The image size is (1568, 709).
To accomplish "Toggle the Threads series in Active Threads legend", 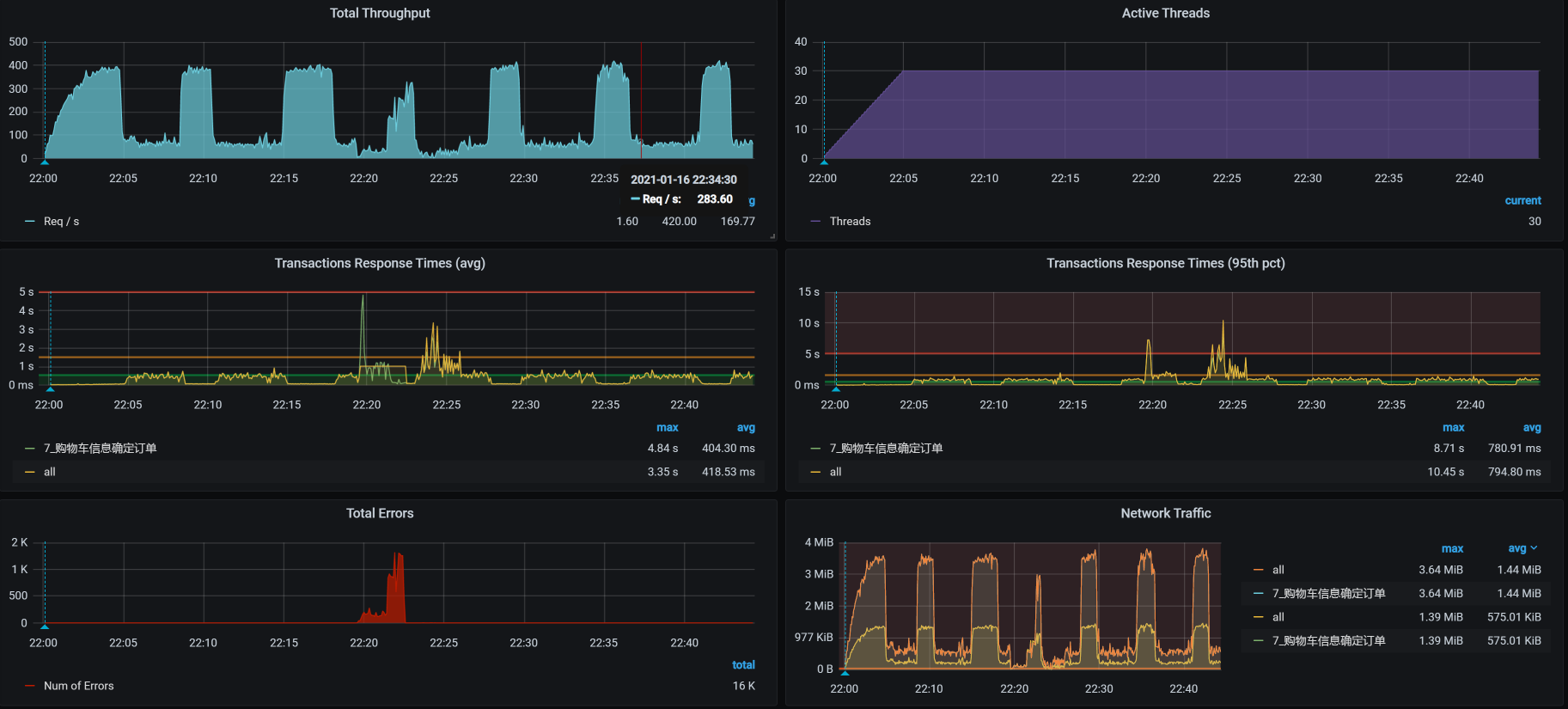I will (850, 222).
